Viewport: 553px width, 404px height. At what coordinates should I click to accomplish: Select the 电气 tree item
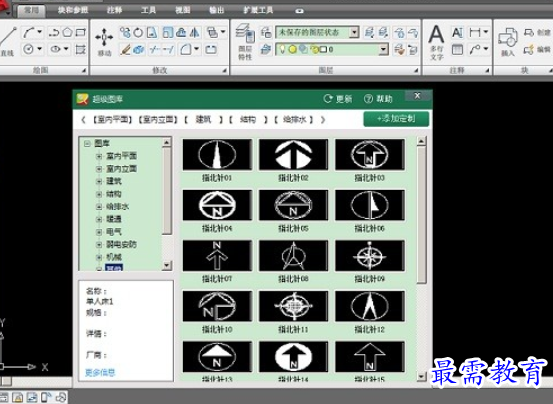(x=114, y=232)
